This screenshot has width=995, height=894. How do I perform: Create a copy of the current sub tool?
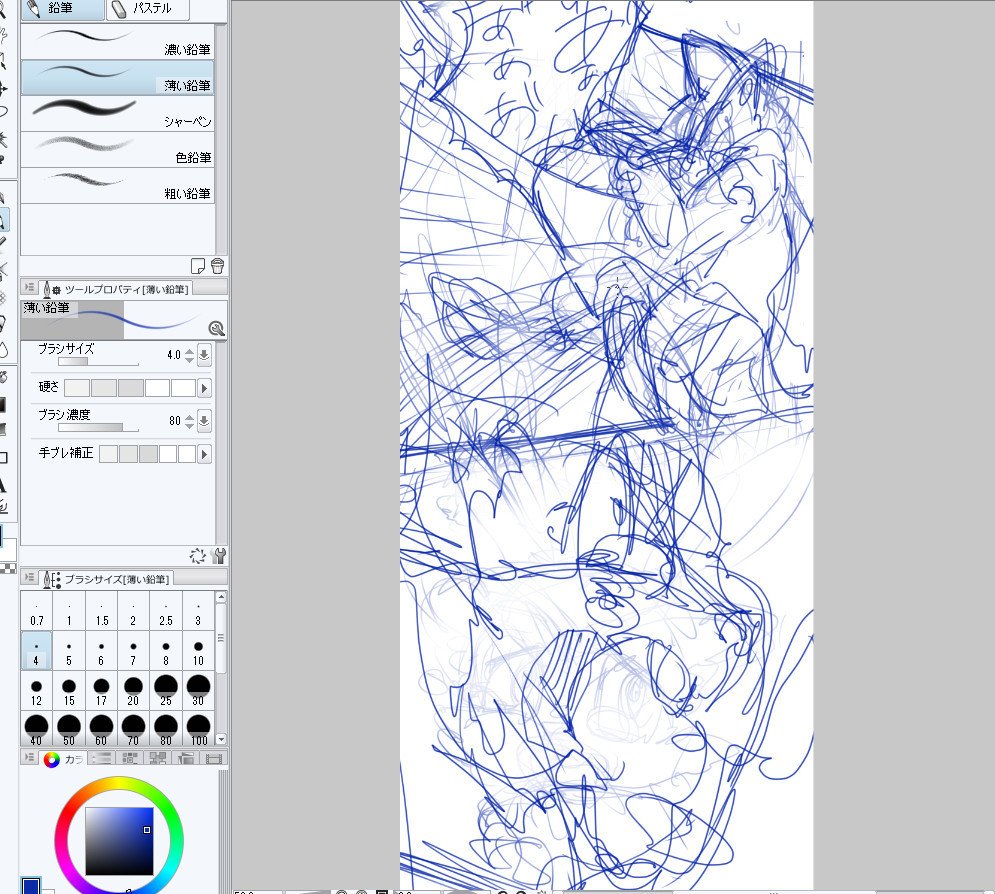(x=197, y=266)
